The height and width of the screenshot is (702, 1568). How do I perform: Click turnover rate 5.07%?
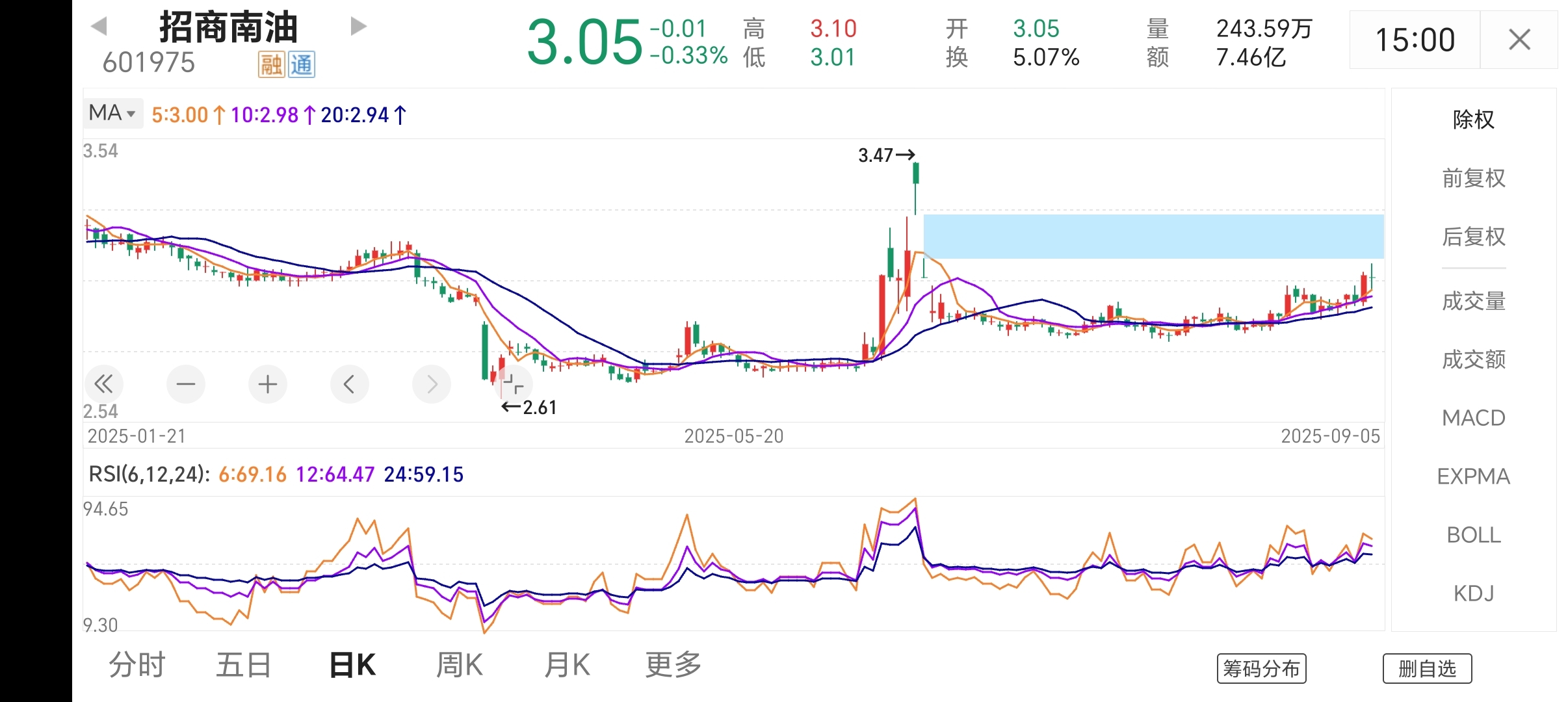(x=1046, y=57)
